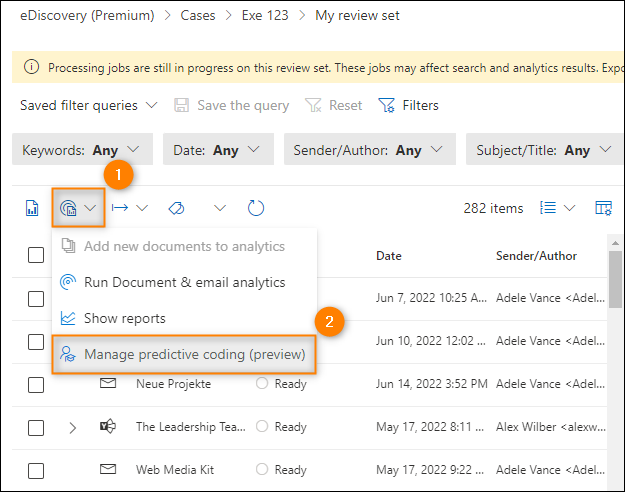
Task: Open the customize columns icon
Action: pyautogui.click(x=603, y=208)
